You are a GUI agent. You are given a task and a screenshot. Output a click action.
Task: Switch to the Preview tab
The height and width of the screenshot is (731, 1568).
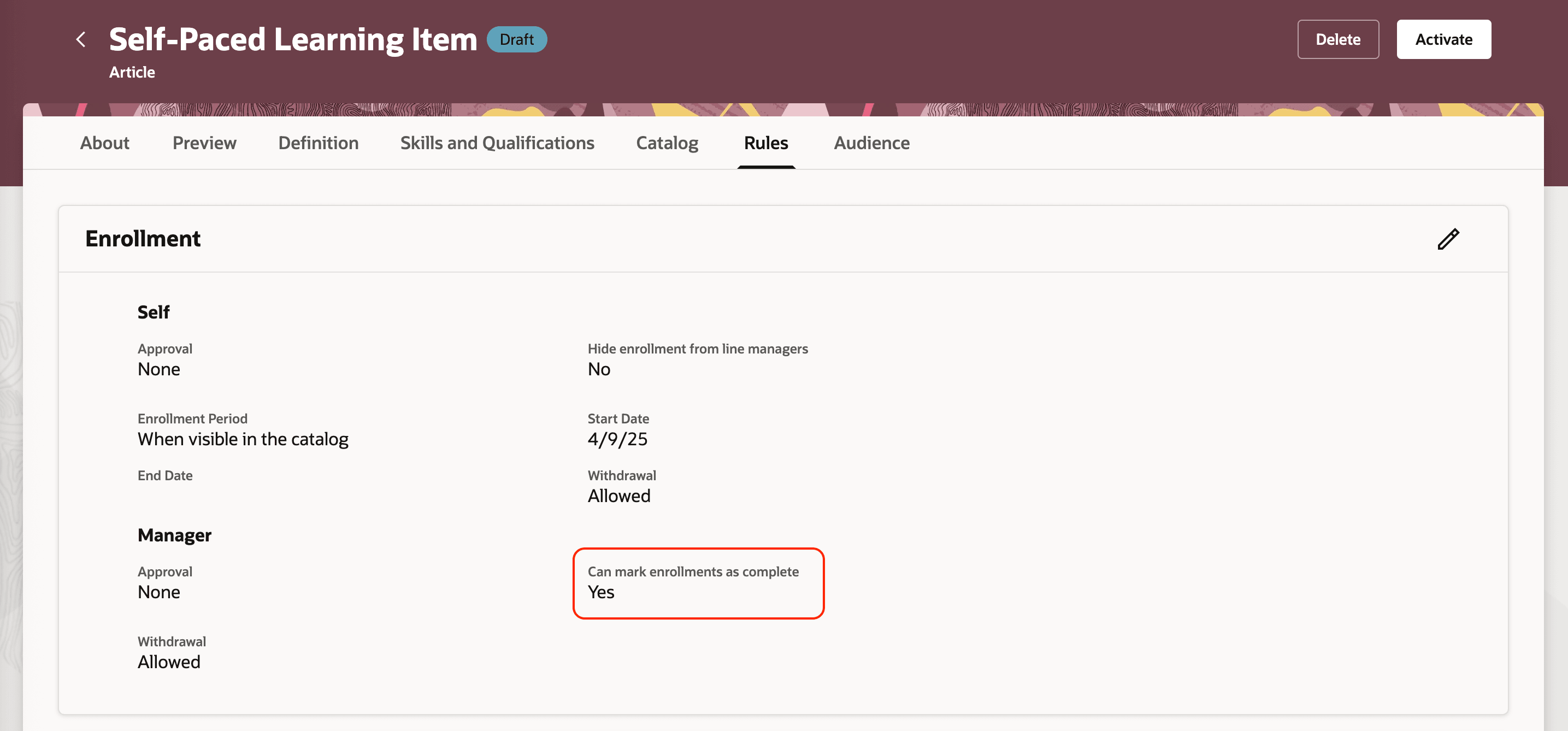pos(204,143)
